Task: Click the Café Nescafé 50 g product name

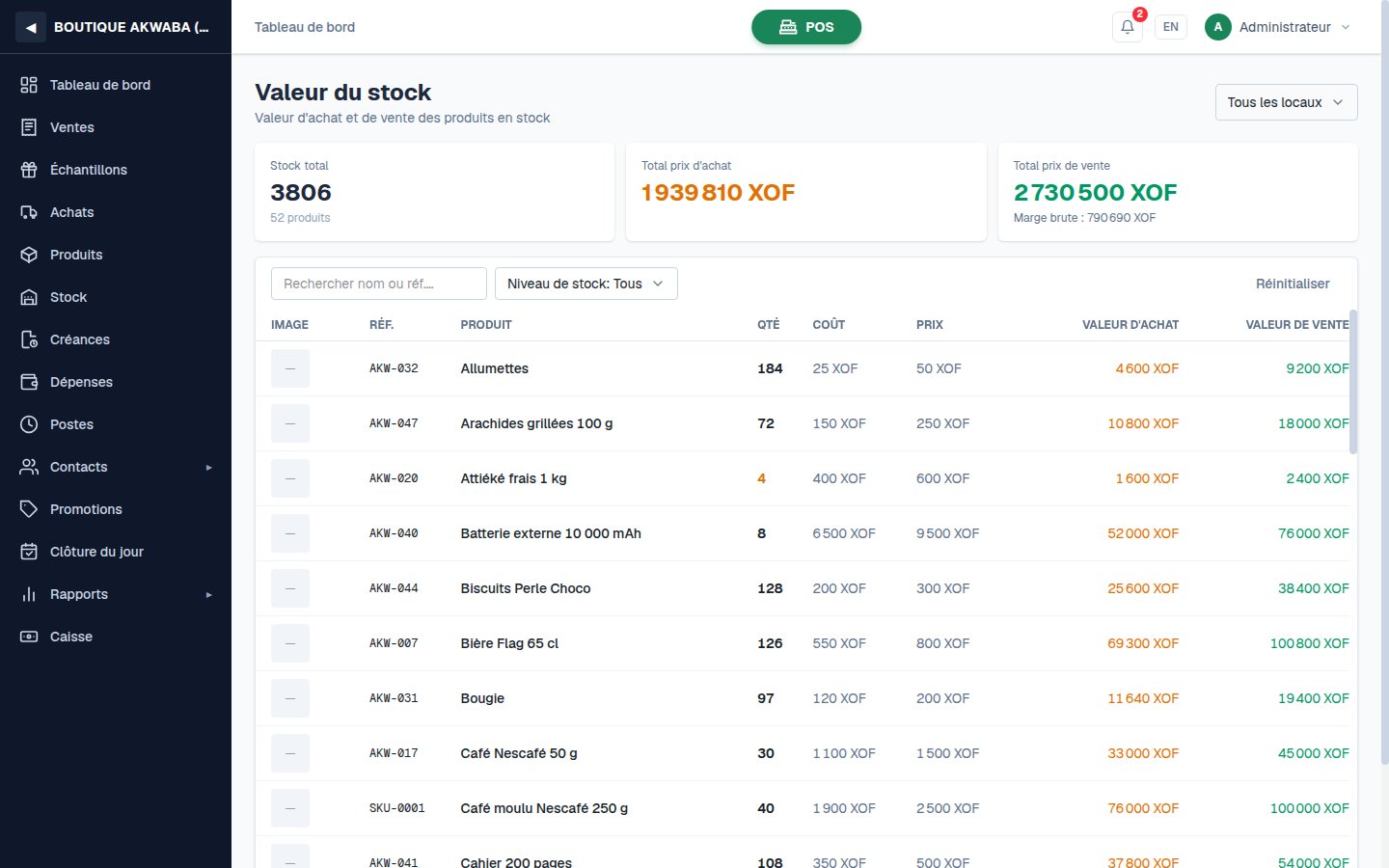Action: coord(519,753)
